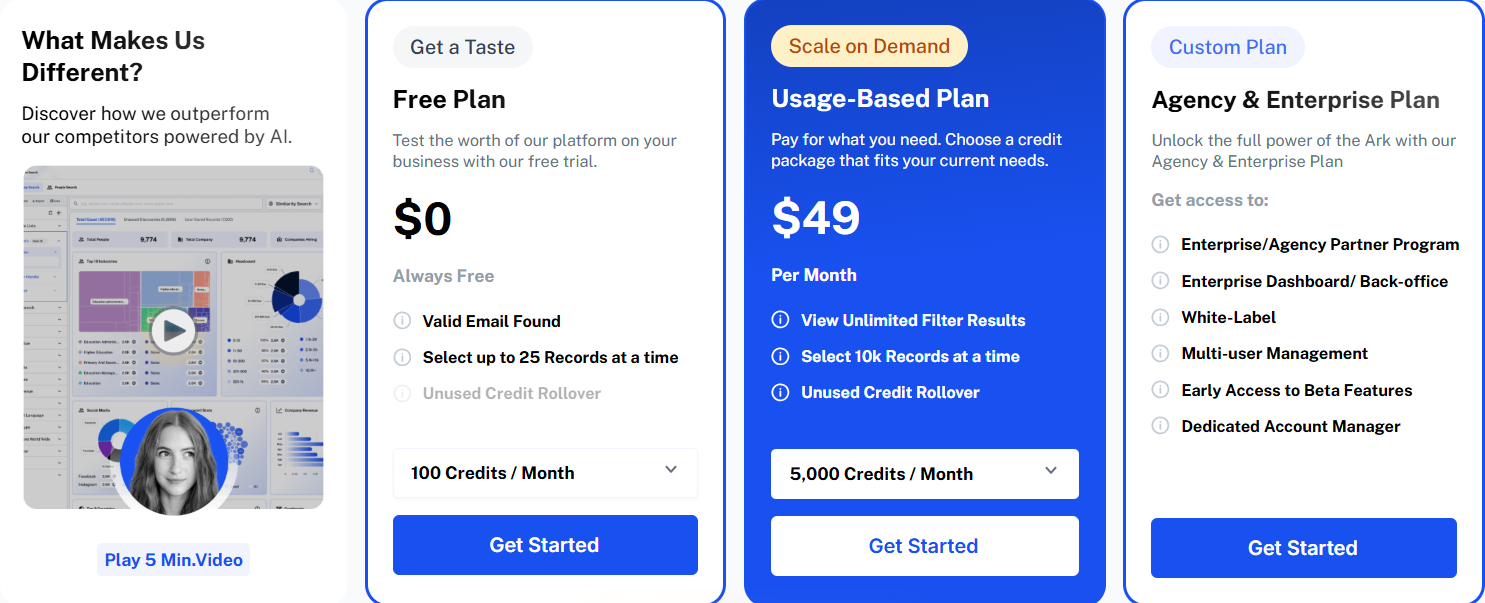The height and width of the screenshot is (603, 1485).
Task: Click the info icon beside Dedicated Account Manager
Action: point(1161,426)
